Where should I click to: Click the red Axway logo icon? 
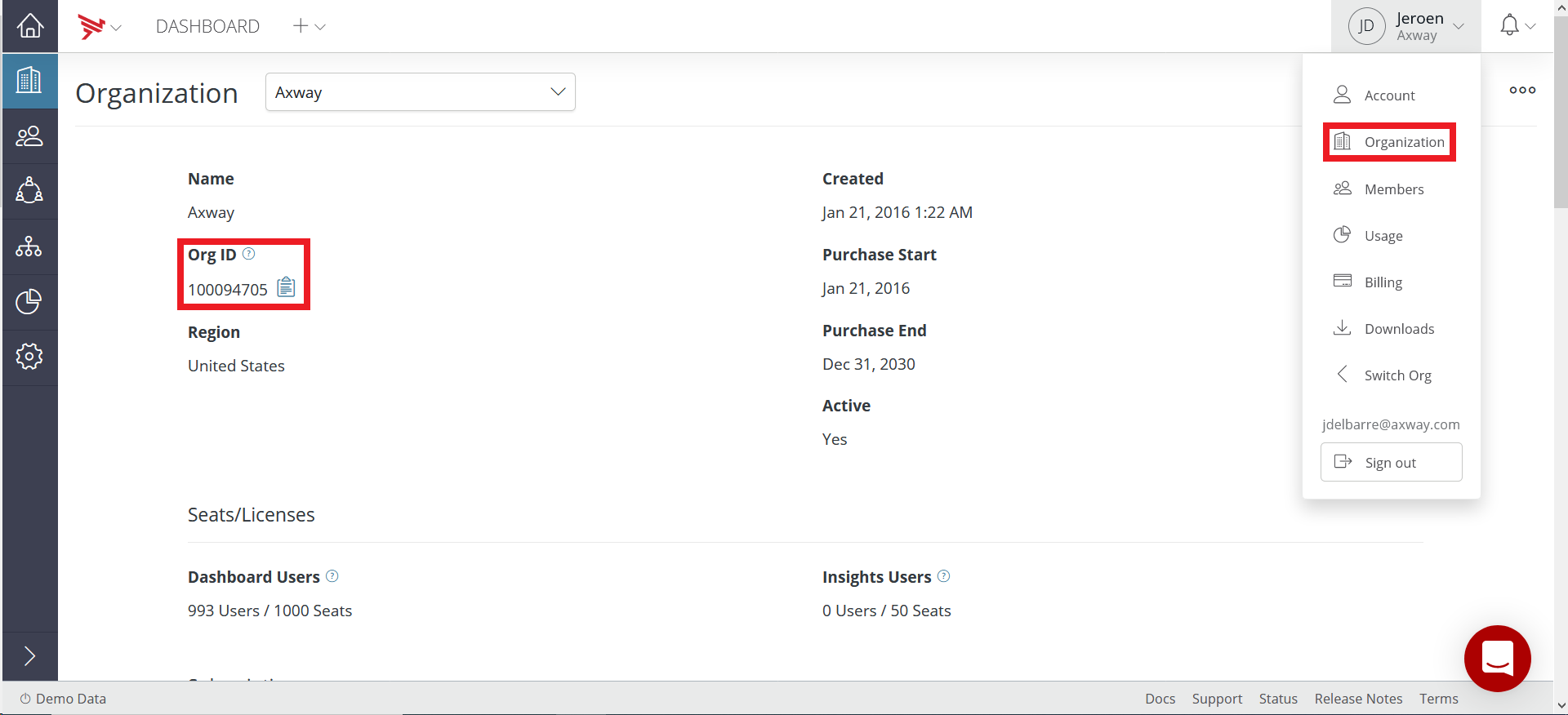91,26
